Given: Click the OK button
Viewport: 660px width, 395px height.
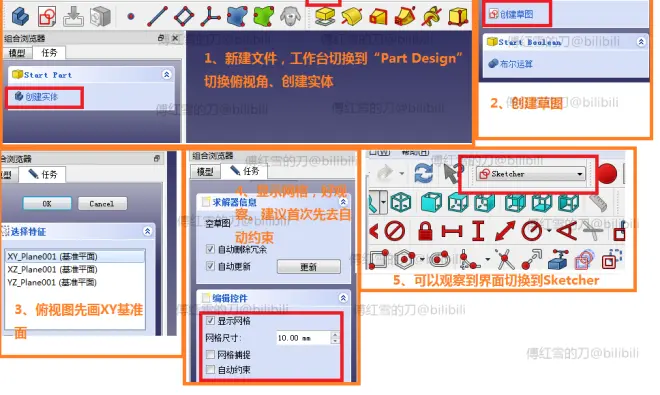Looking at the screenshot, I should tap(47, 203).
